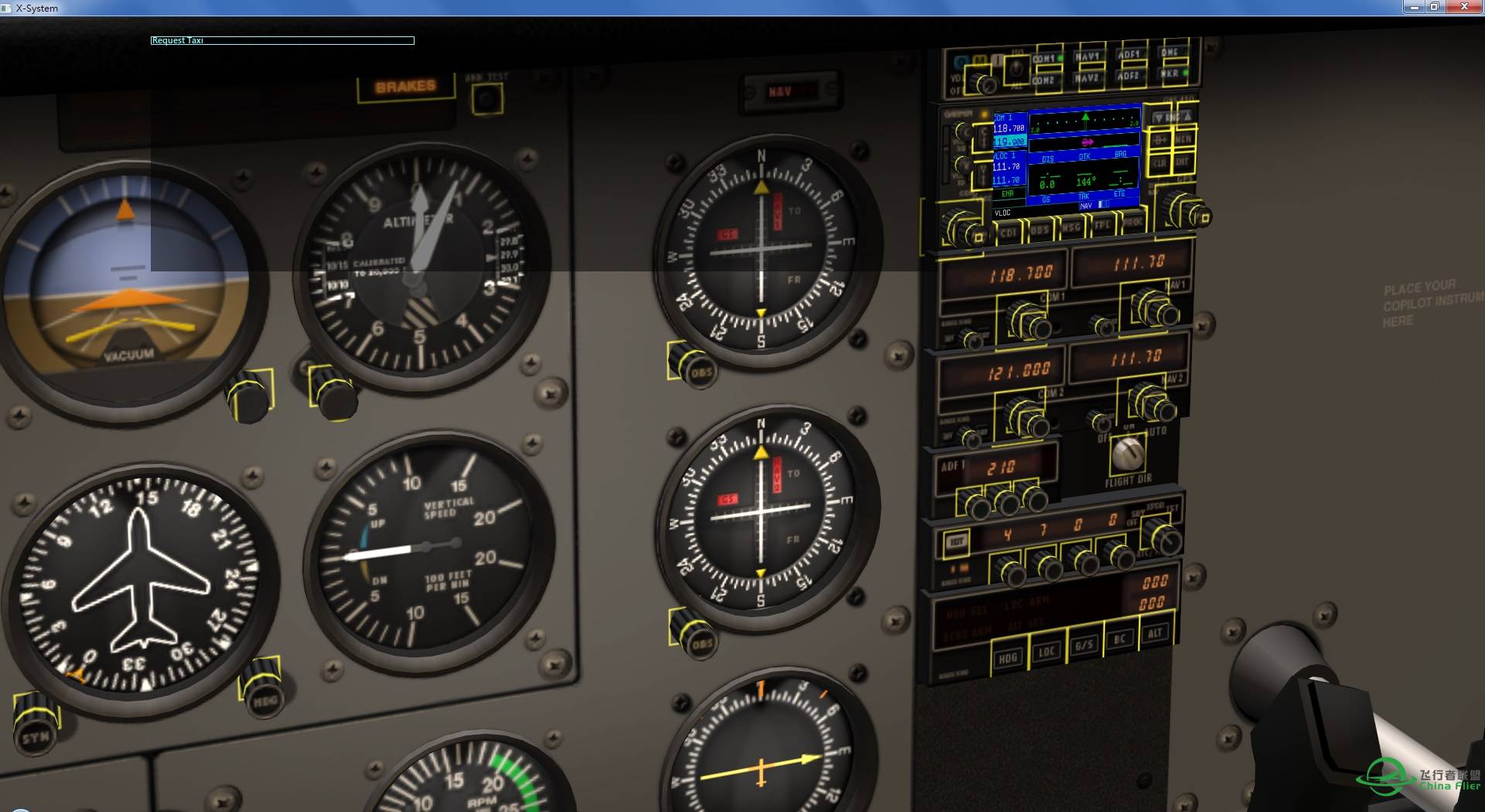Push the annunciator test button beside BRAKES
Viewport: 1485px width, 812px height.
point(487,99)
